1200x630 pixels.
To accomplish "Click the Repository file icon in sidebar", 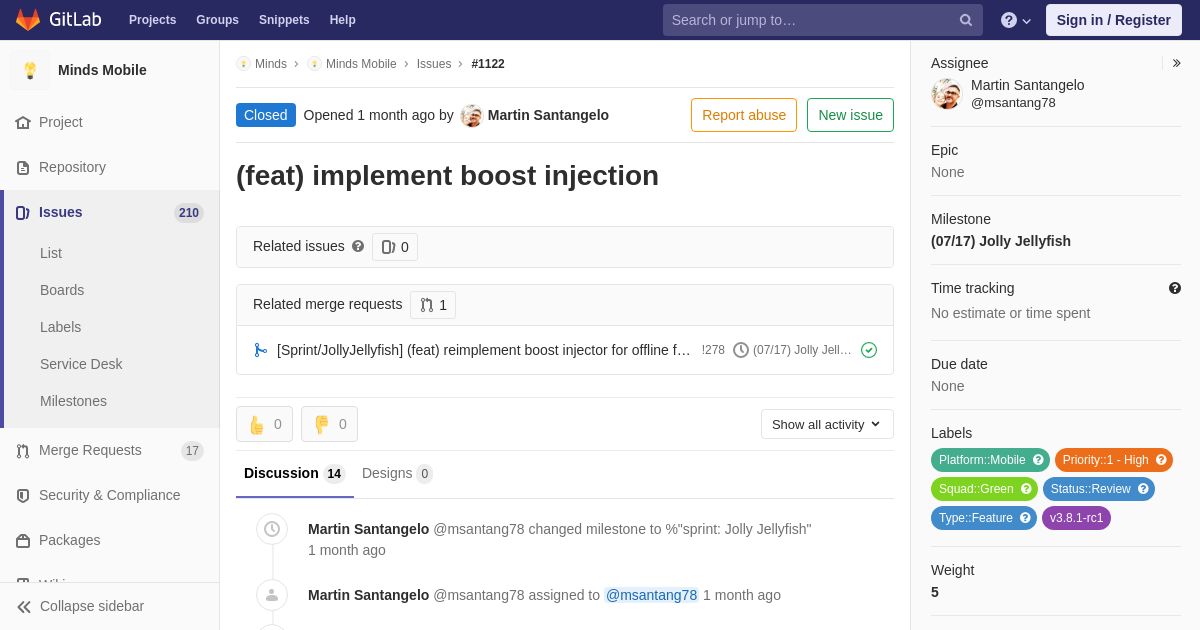I will (23, 167).
